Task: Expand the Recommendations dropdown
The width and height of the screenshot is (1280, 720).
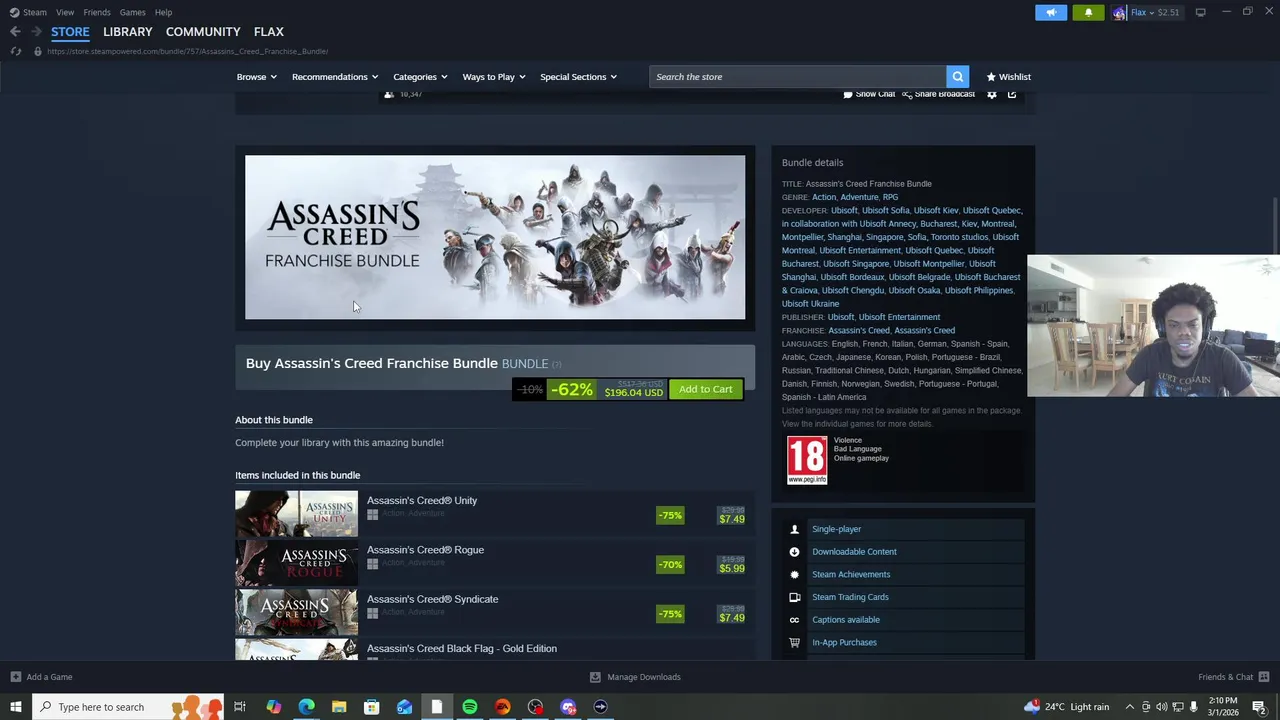Action: click(335, 77)
